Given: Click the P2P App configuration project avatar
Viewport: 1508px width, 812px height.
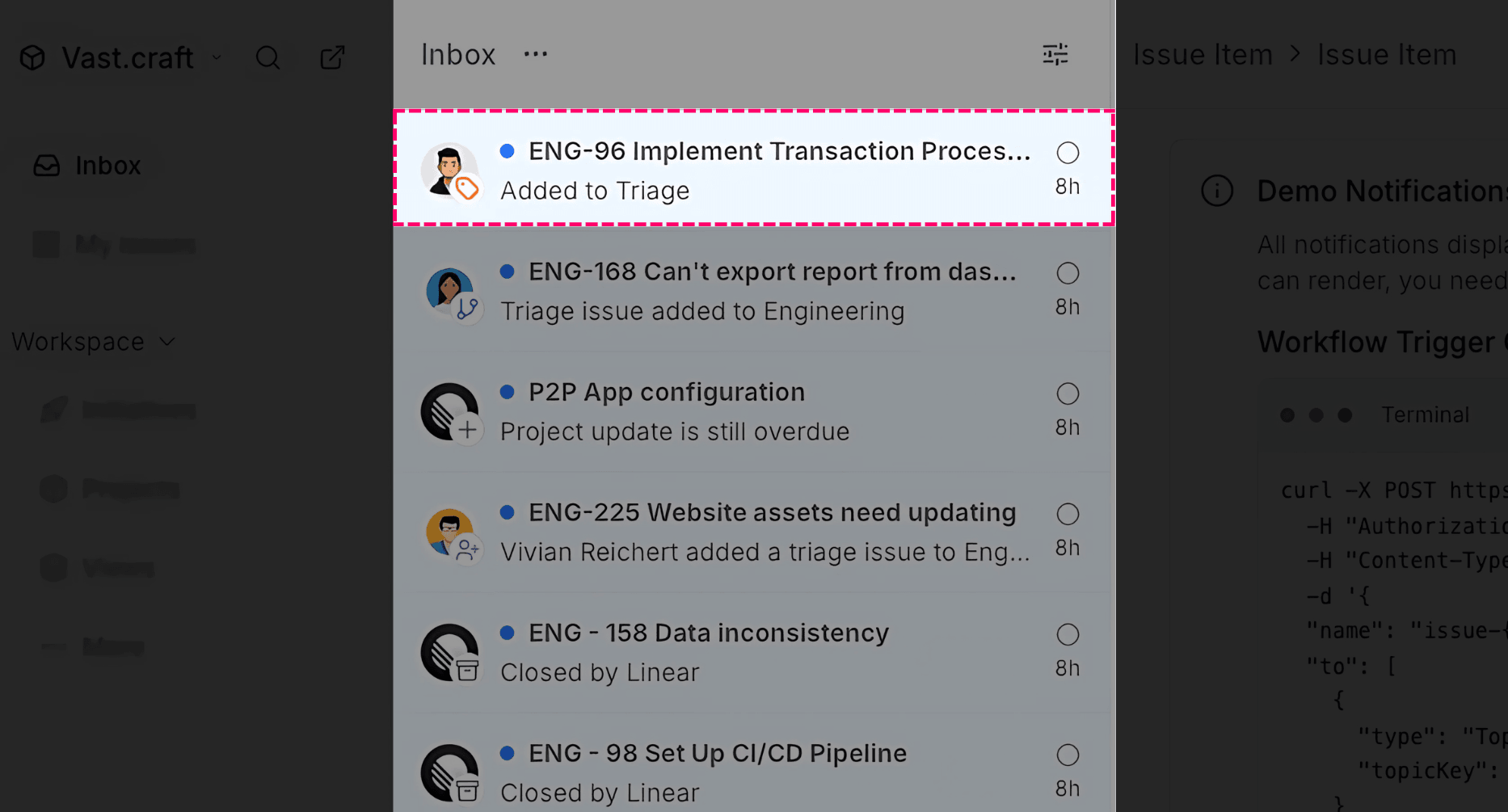Looking at the screenshot, I should click(x=450, y=412).
